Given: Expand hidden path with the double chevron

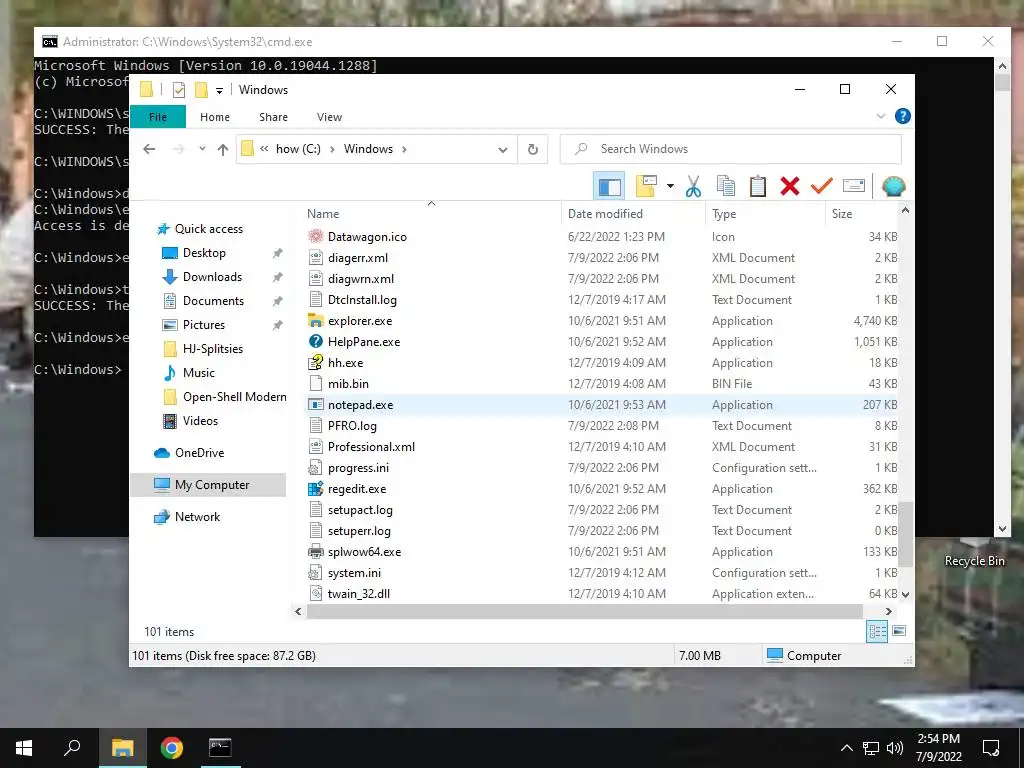Looking at the screenshot, I should (x=264, y=149).
